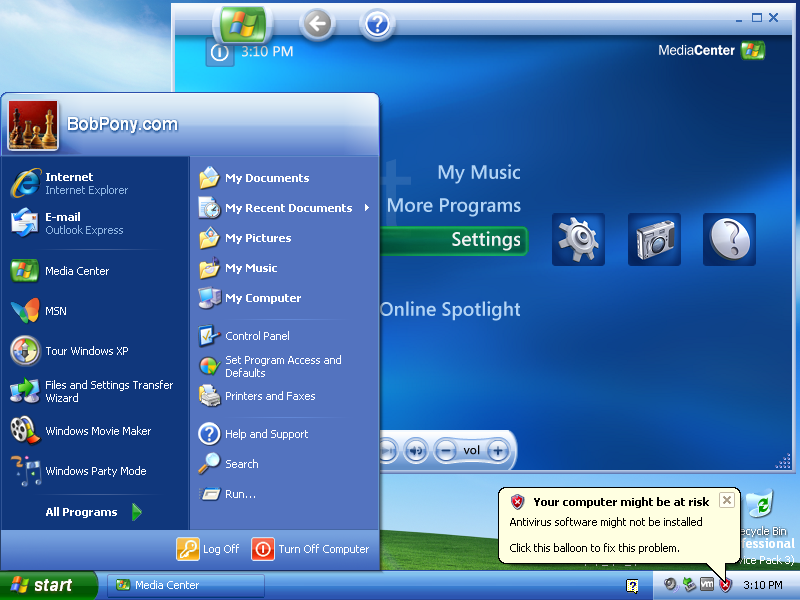The image size is (800, 600).
Task: Click the Turn Off Computer button
Action: pyautogui.click(x=311, y=549)
